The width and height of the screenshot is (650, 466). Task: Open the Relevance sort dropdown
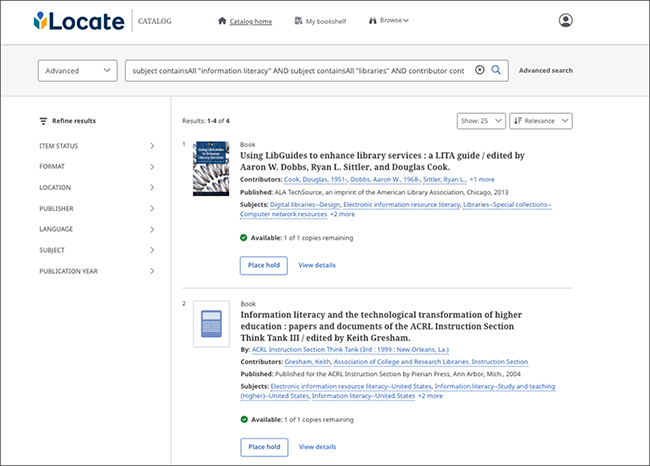(541, 121)
